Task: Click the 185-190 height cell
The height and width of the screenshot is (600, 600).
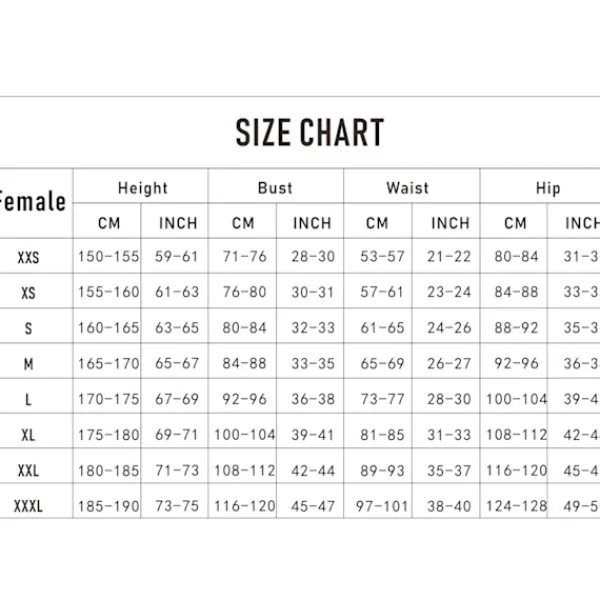Action: click(x=108, y=507)
